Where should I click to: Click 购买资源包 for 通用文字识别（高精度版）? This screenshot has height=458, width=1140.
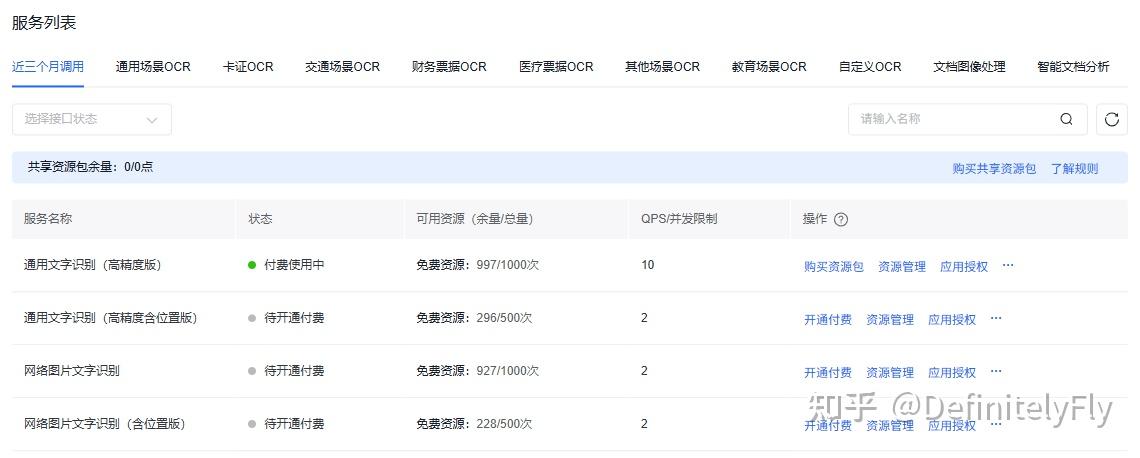(834, 267)
